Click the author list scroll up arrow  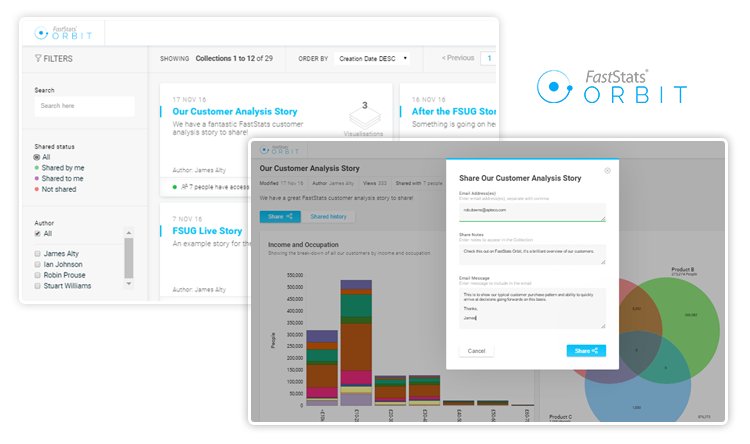pos(129,233)
